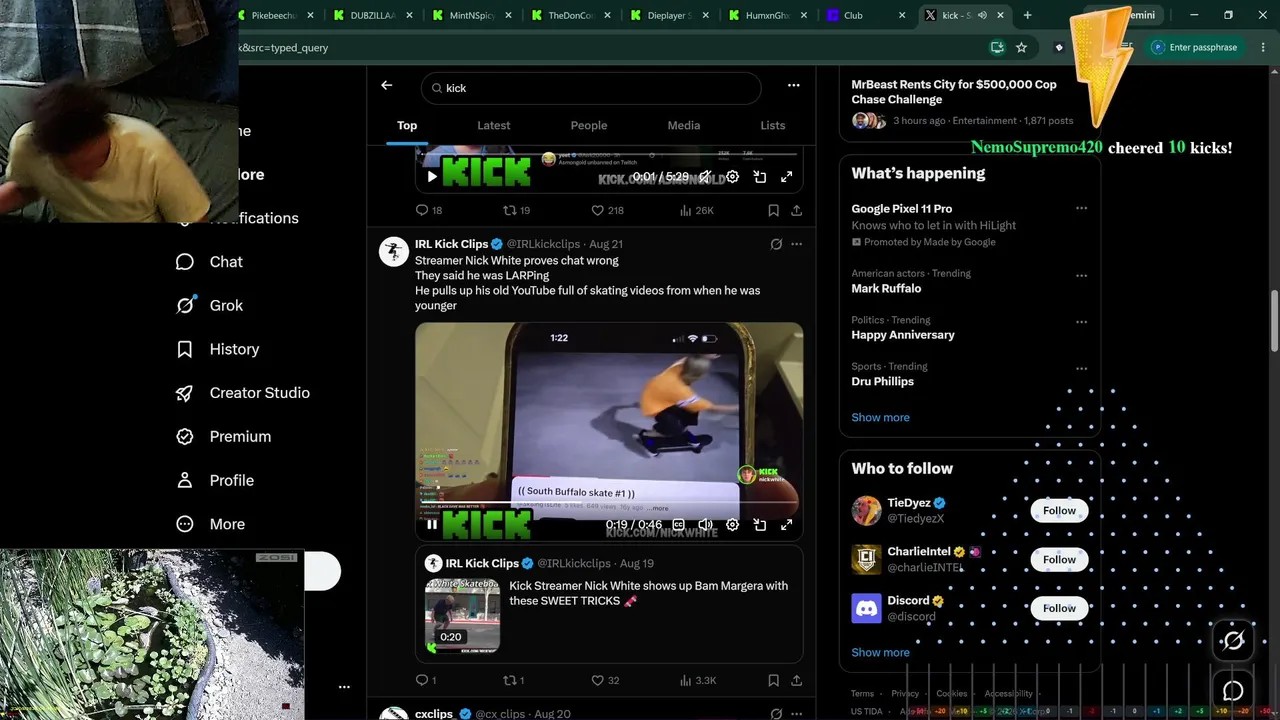Open Chat in the sidebar
Screen dimensions: 1280x720
(x=209, y=262)
